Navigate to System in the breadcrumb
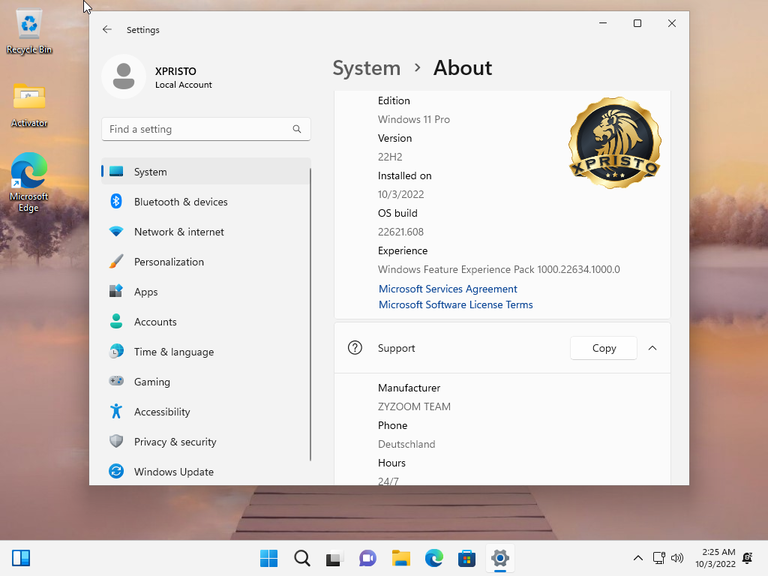This screenshot has width=768, height=576. [x=366, y=68]
